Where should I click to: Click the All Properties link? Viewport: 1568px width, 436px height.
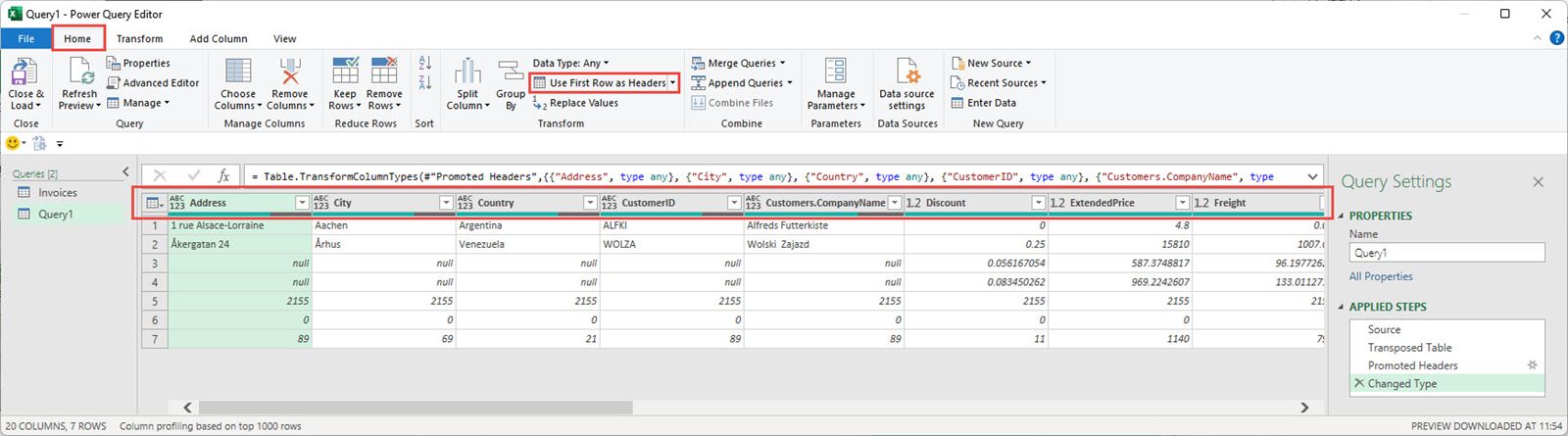1381,276
